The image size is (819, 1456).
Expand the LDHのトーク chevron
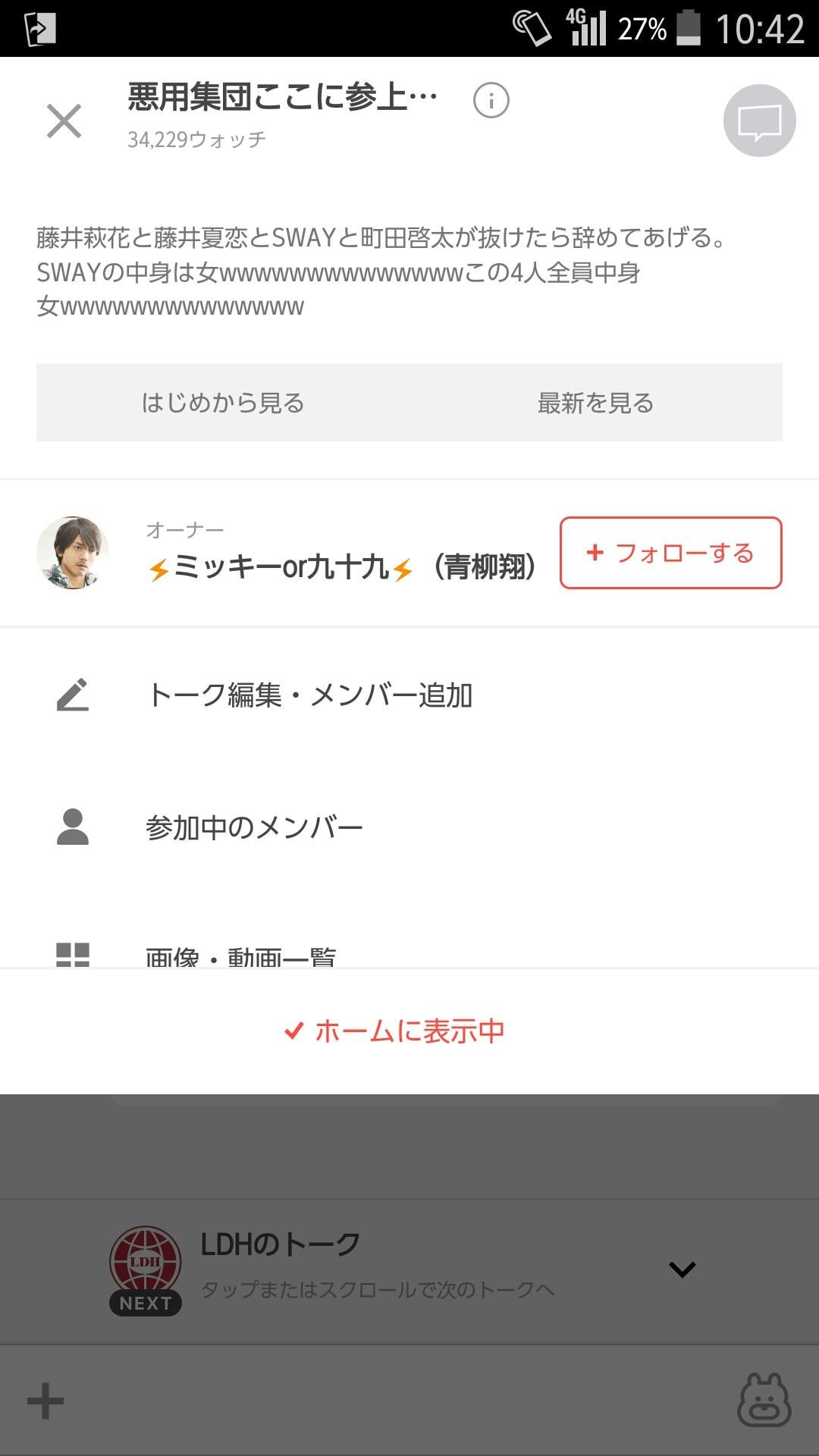(682, 1269)
